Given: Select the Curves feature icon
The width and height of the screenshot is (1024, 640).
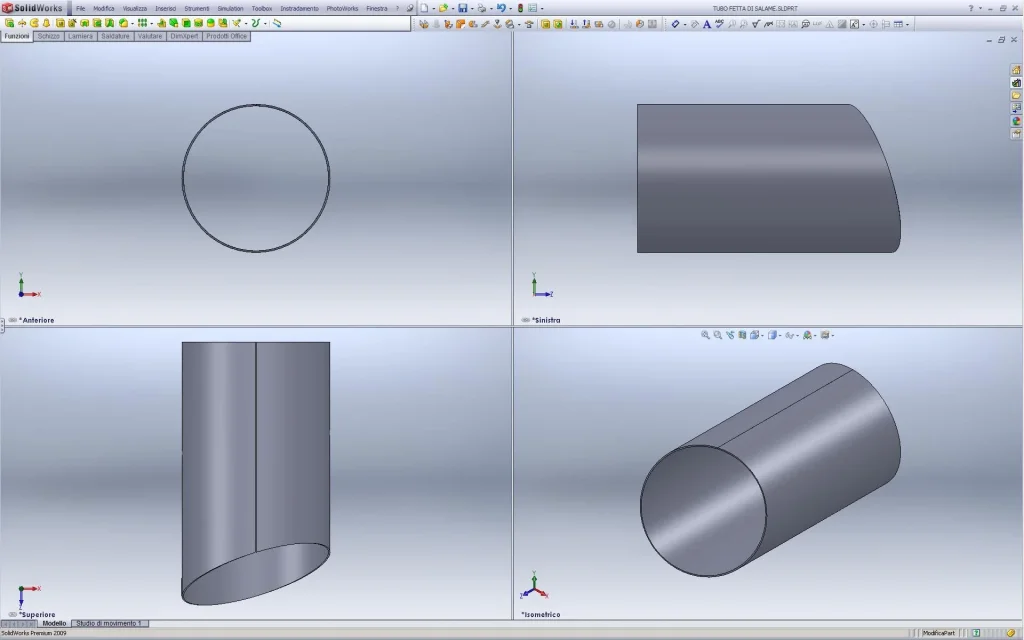Looking at the screenshot, I should point(255,23).
